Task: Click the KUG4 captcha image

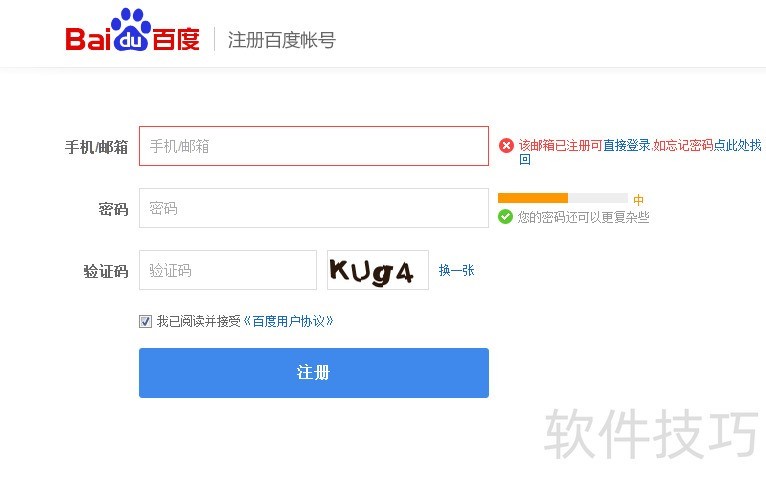Action: [x=377, y=270]
